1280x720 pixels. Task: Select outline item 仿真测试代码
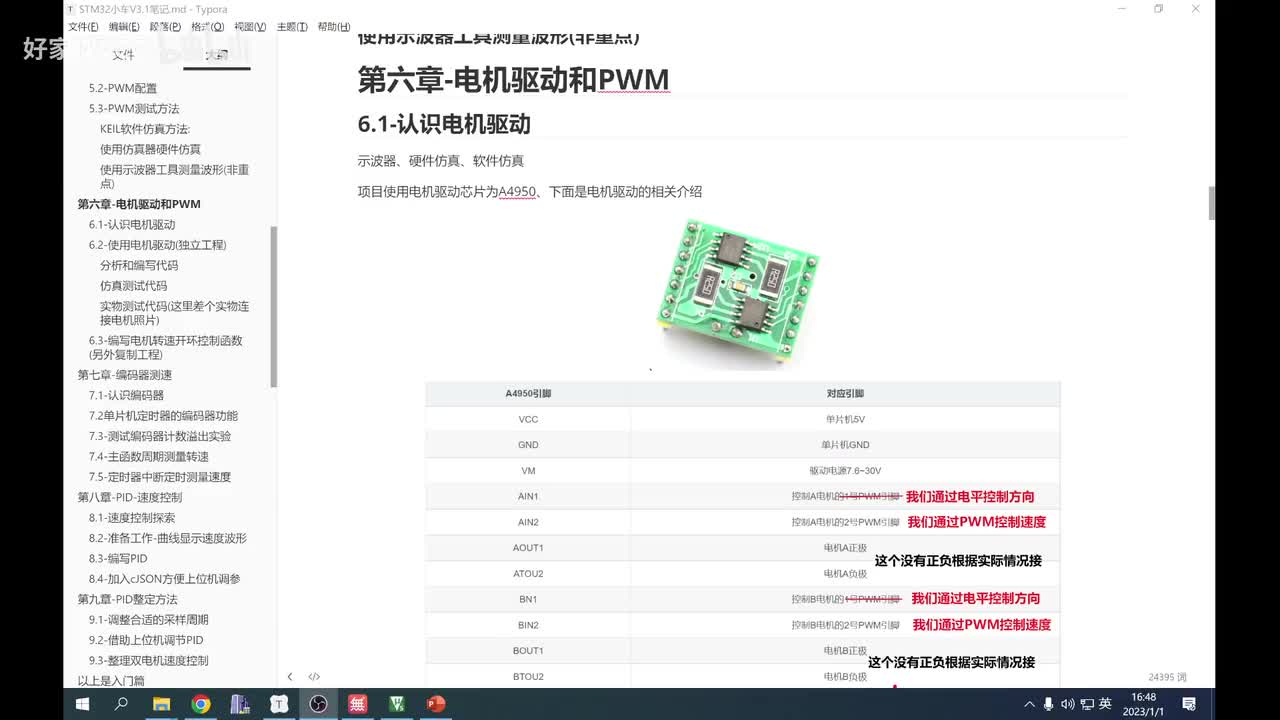tap(133, 286)
